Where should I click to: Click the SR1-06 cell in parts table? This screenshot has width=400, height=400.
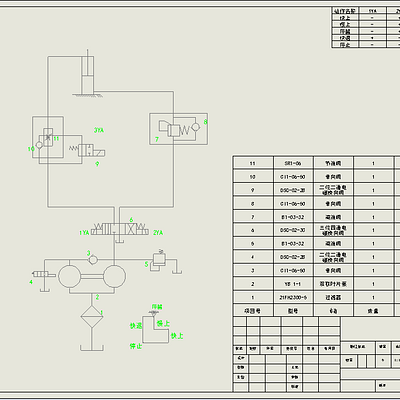[x=293, y=163]
